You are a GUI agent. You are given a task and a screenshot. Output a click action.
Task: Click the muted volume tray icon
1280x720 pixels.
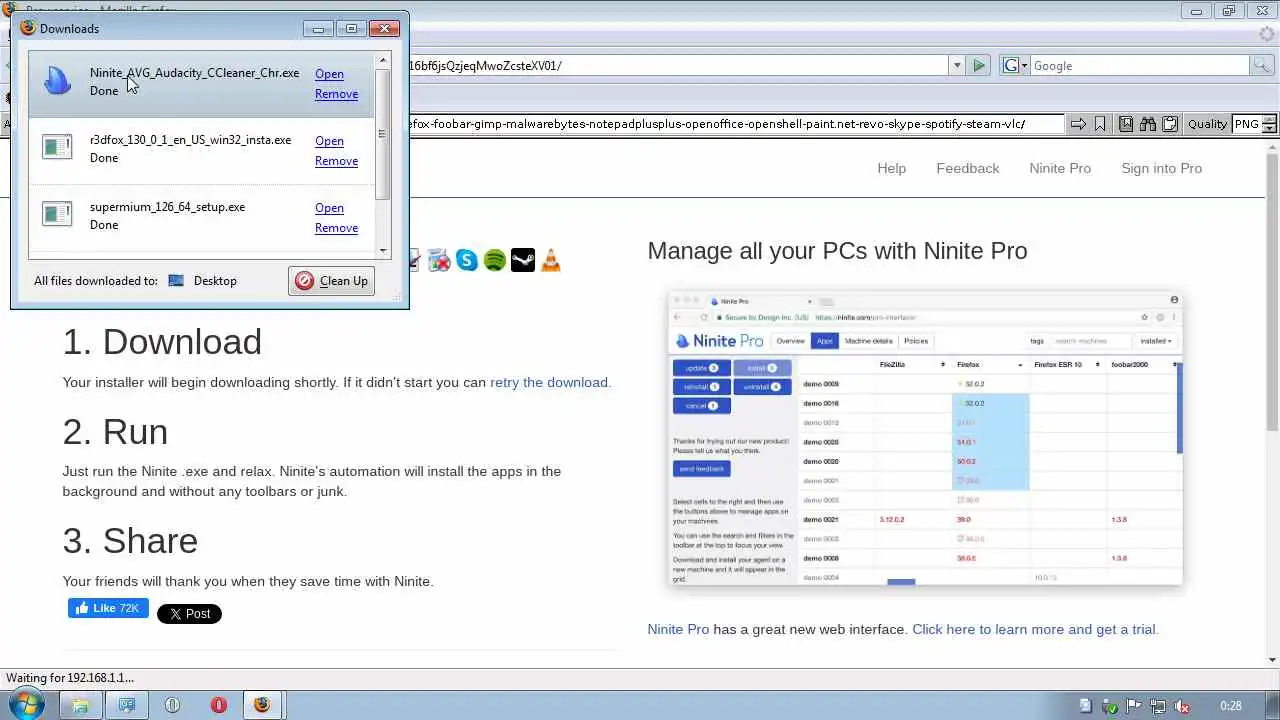coord(1182,706)
